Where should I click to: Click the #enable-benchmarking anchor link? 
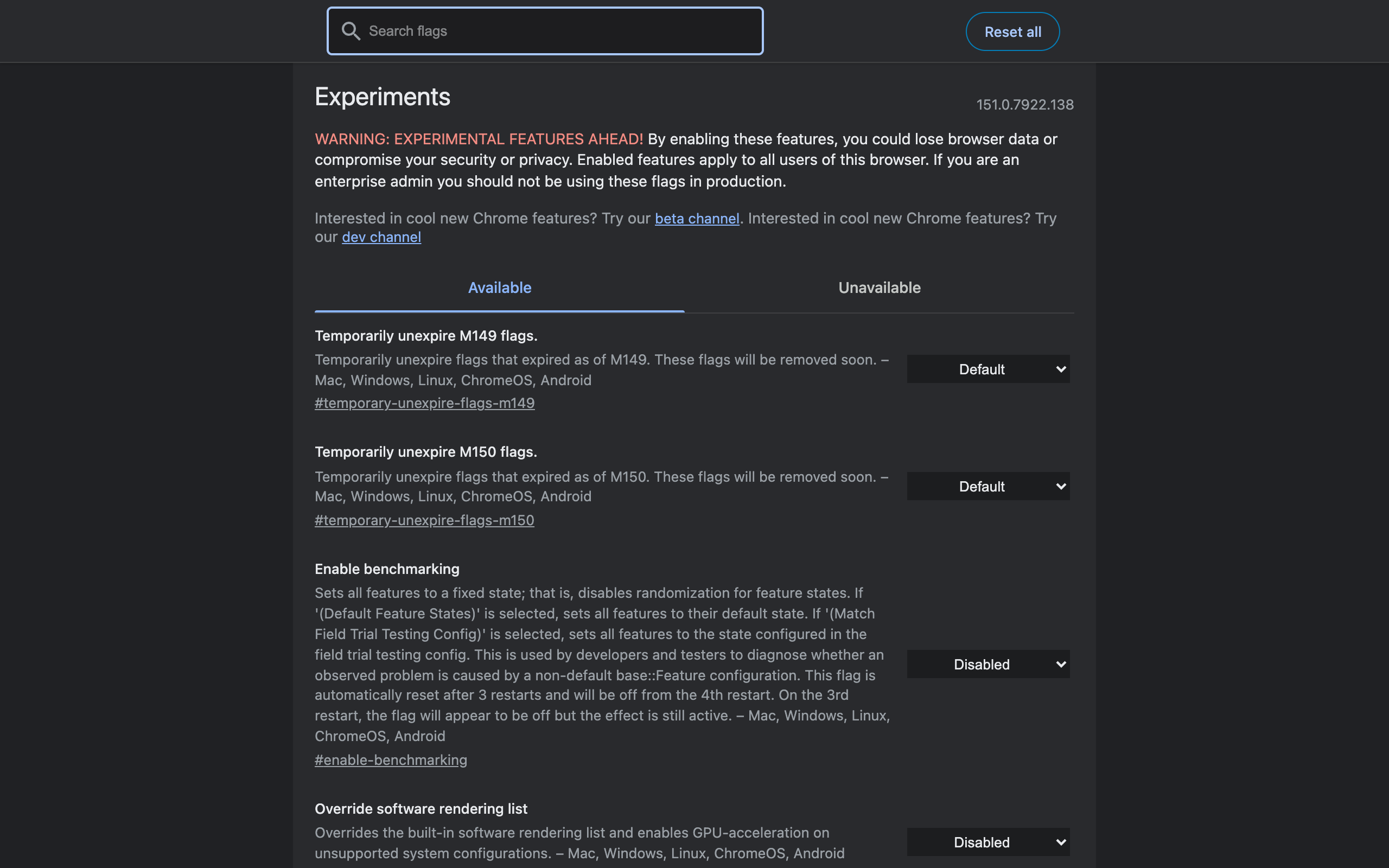(391, 760)
